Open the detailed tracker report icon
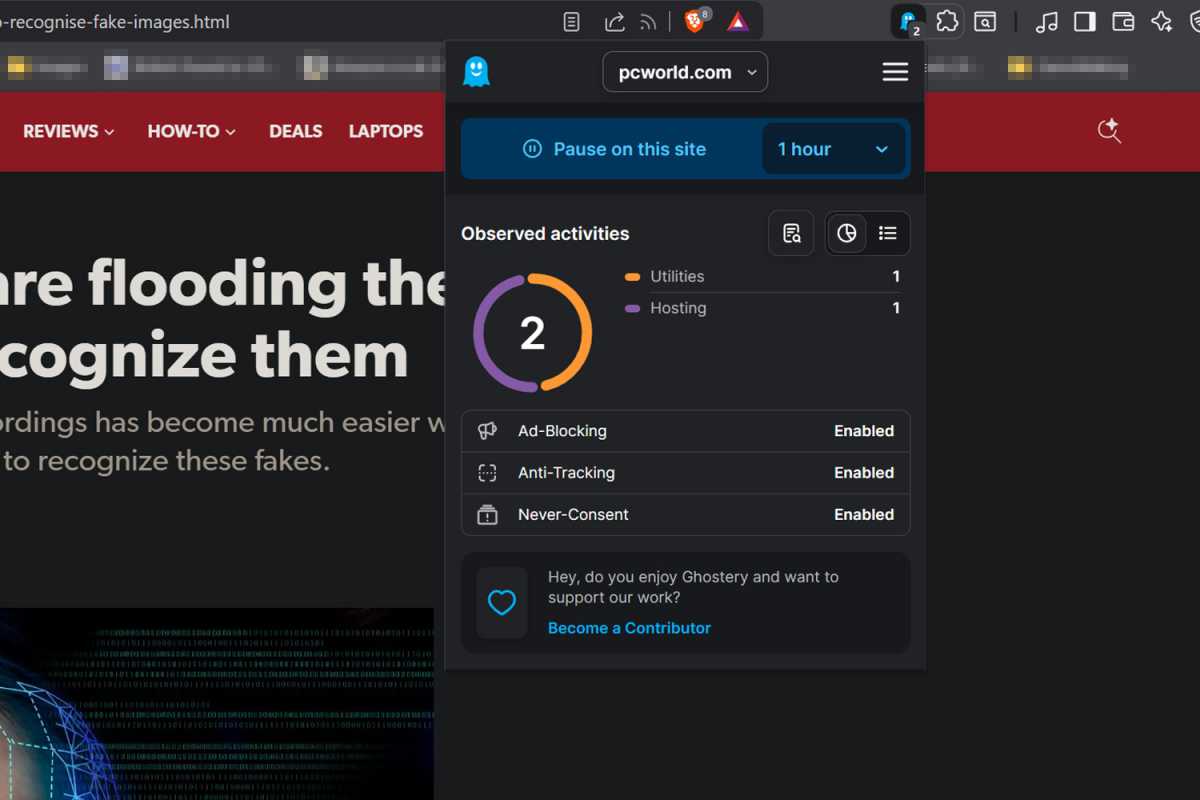The height and width of the screenshot is (800, 1200). (791, 233)
